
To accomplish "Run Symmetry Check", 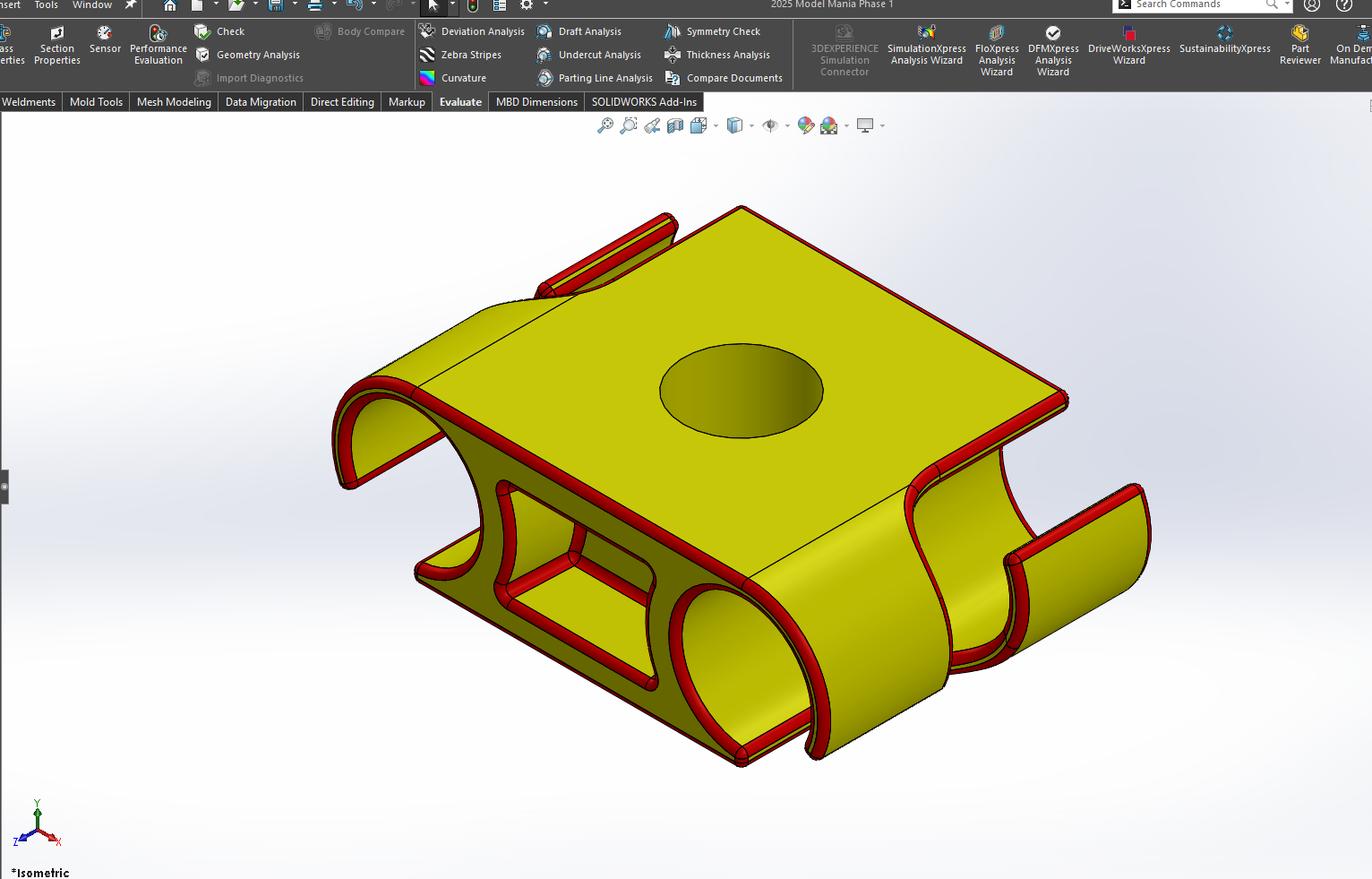I will tap(712, 31).
